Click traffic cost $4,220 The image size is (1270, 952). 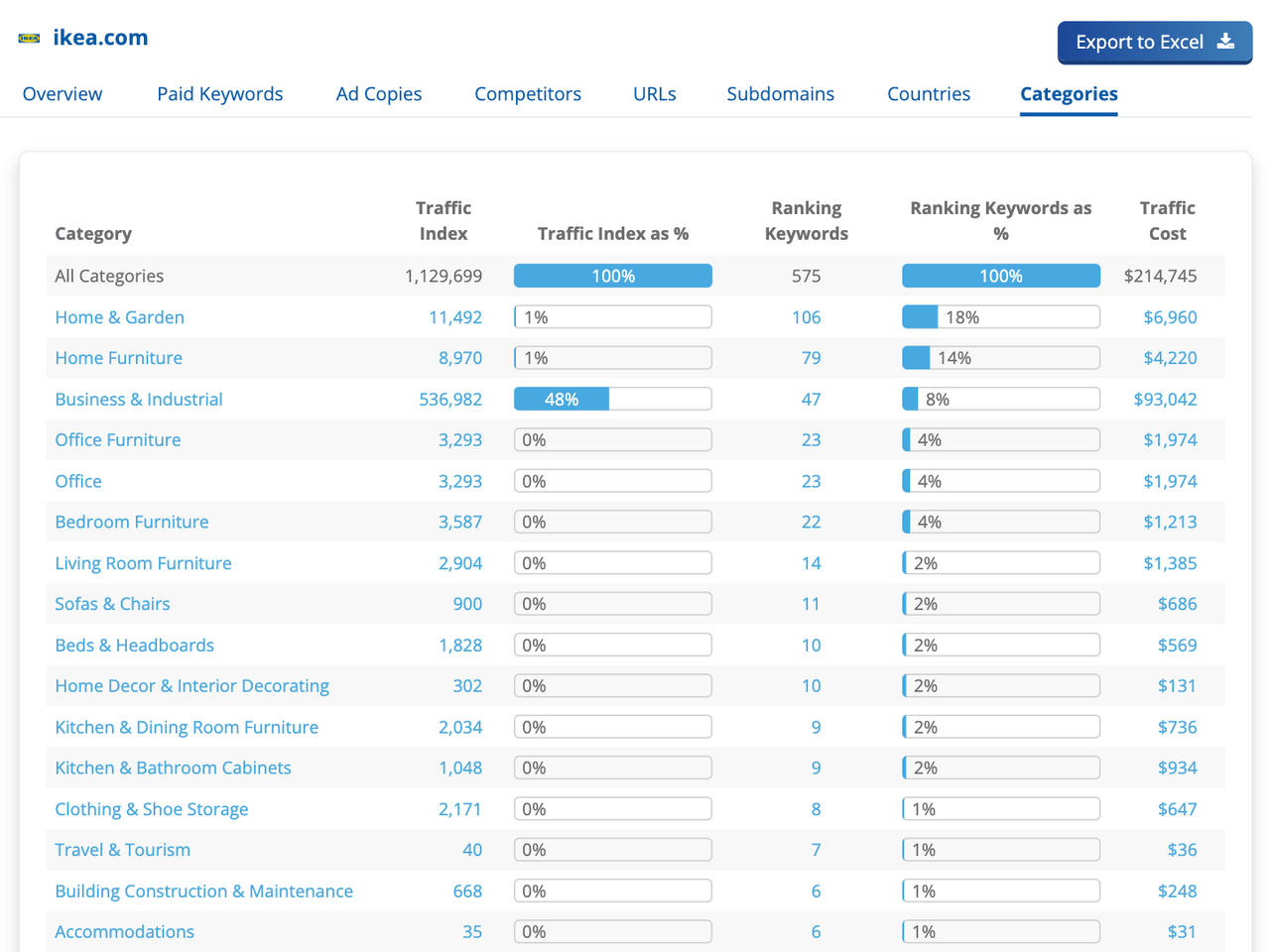click(x=1170, y=358)
